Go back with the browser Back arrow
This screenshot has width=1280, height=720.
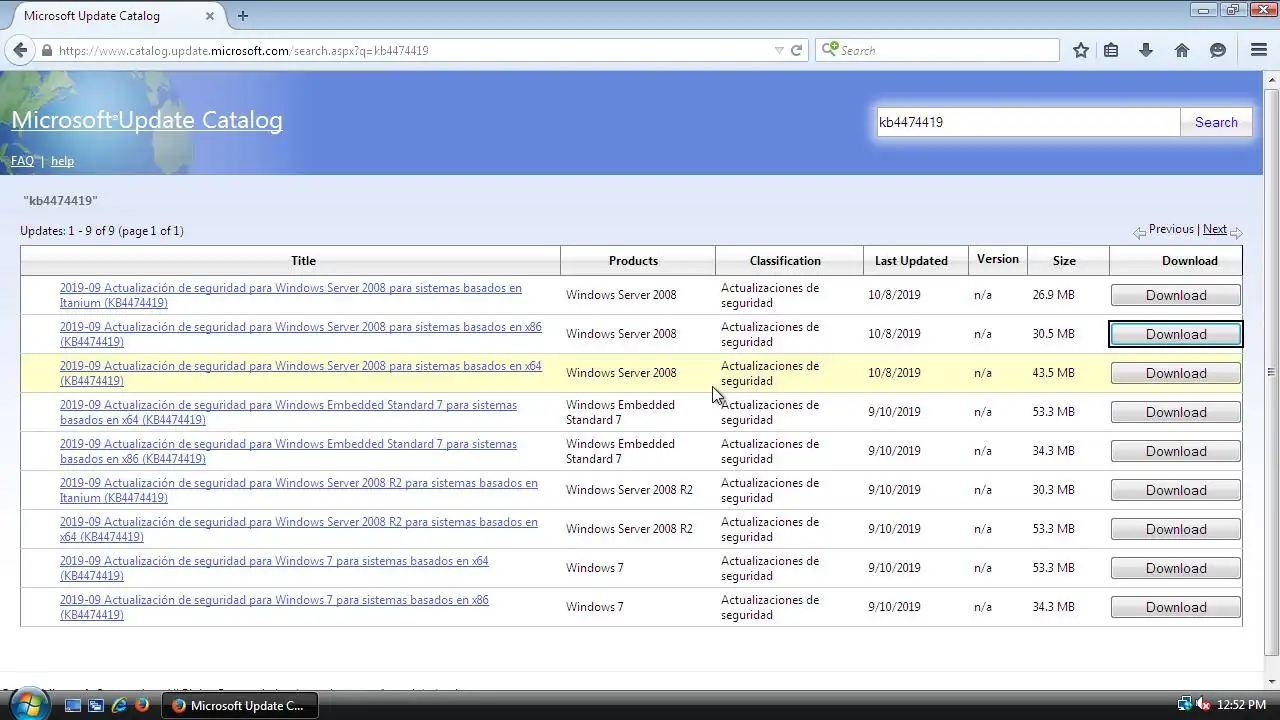pyautogui.click(x=20, y=50)
